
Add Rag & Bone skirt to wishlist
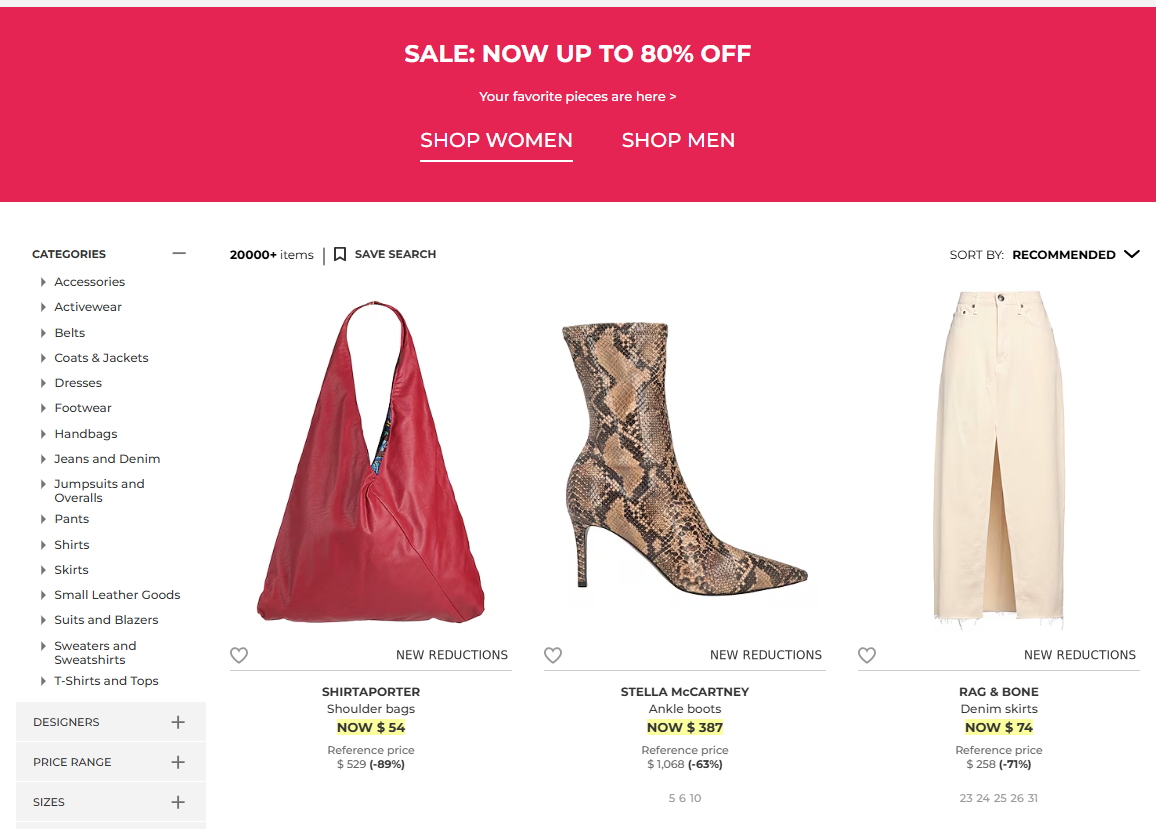[867, 655]
